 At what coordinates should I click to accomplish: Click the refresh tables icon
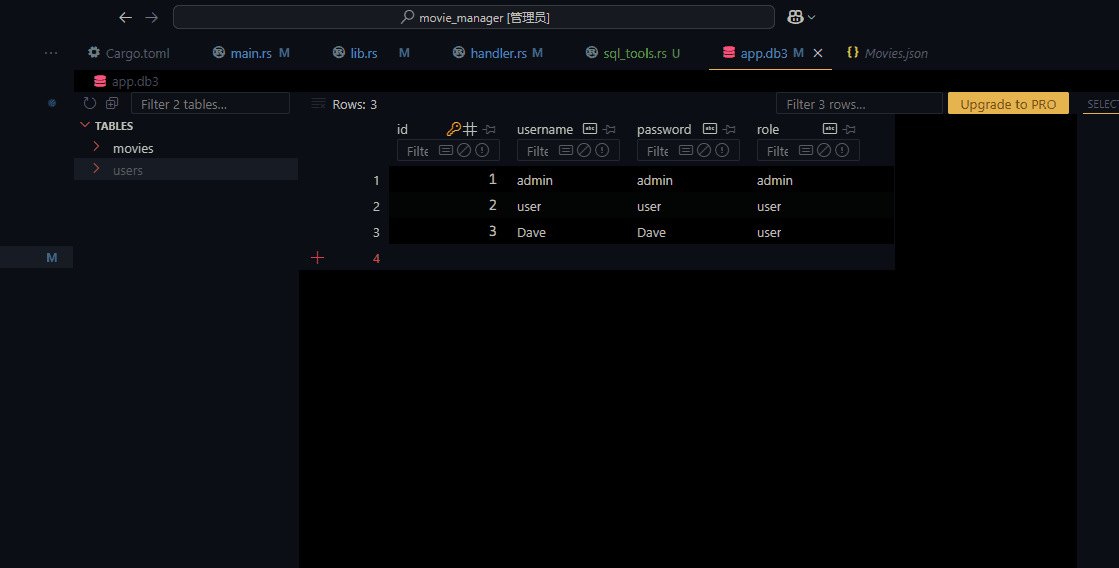90,104
